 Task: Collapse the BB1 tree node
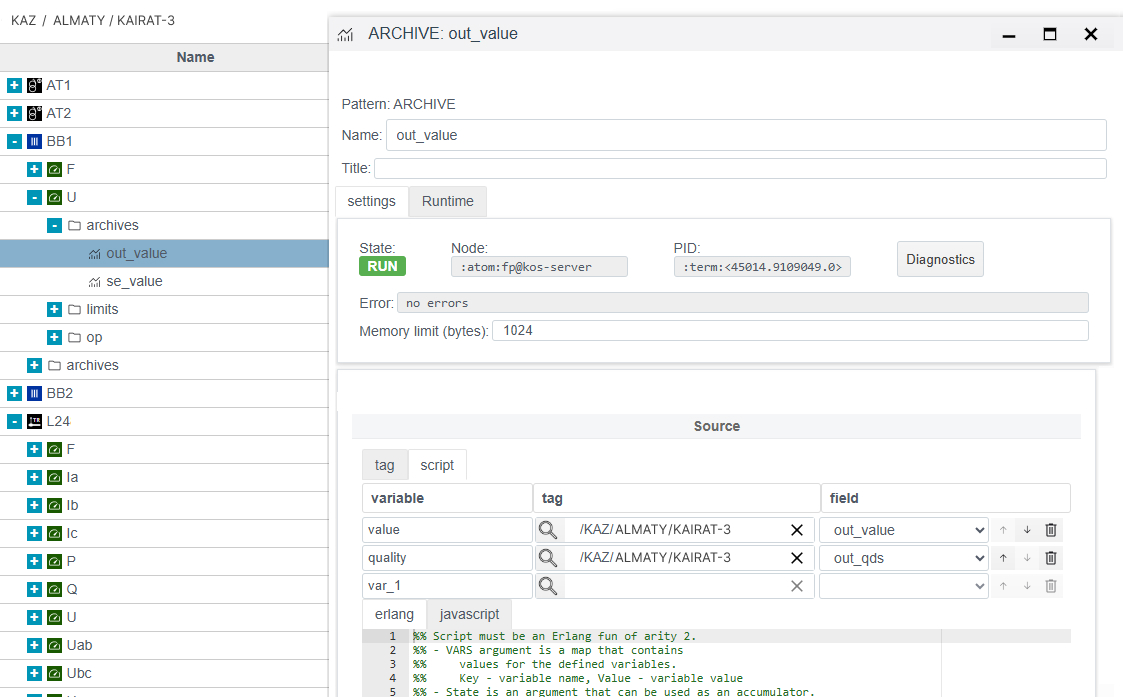click(14, 142)
